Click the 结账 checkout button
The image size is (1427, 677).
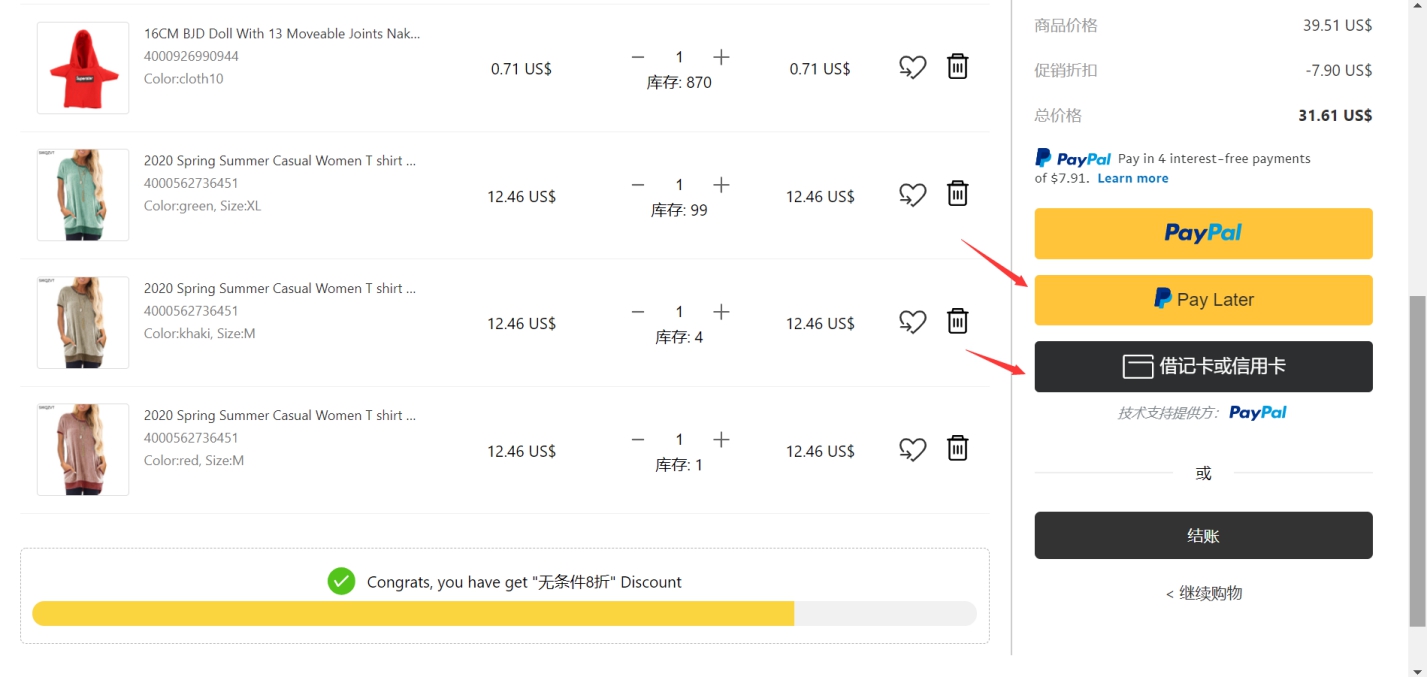[1203, 535]
